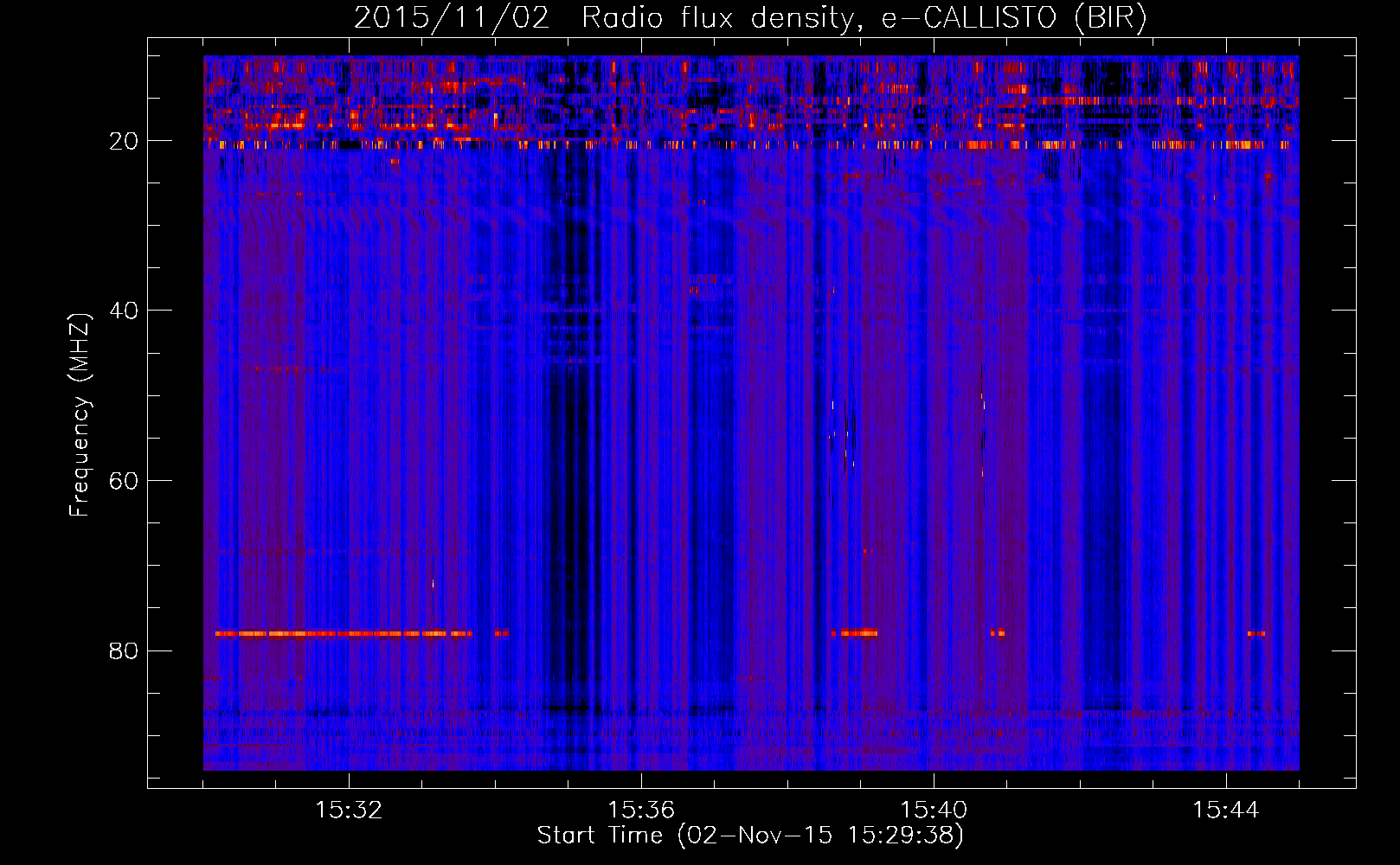The image size is (1400, 865).
Task: Click the 40 MHz frequency tick label
Action: click(x=124, y=311)
